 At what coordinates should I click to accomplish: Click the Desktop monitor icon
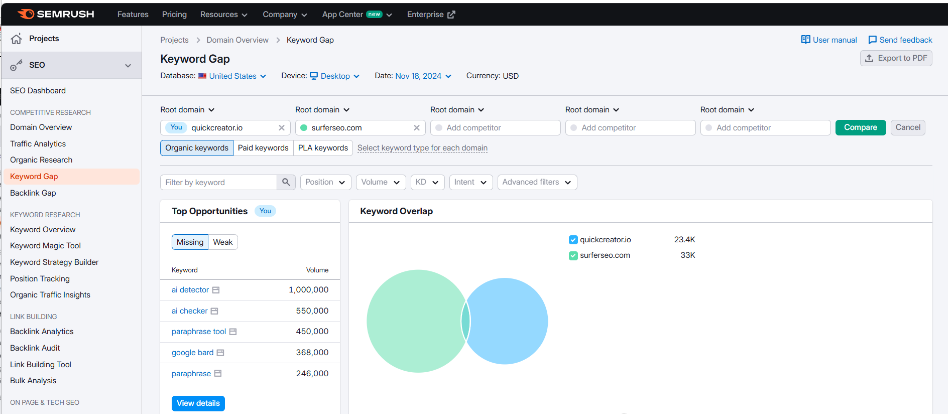coord(314,76)
